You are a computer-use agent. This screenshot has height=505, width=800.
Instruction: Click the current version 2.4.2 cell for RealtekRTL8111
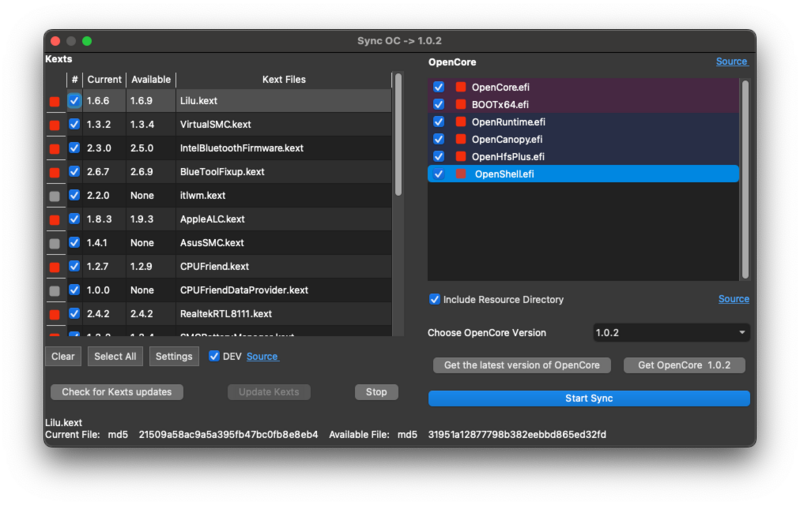click(104, 313)
